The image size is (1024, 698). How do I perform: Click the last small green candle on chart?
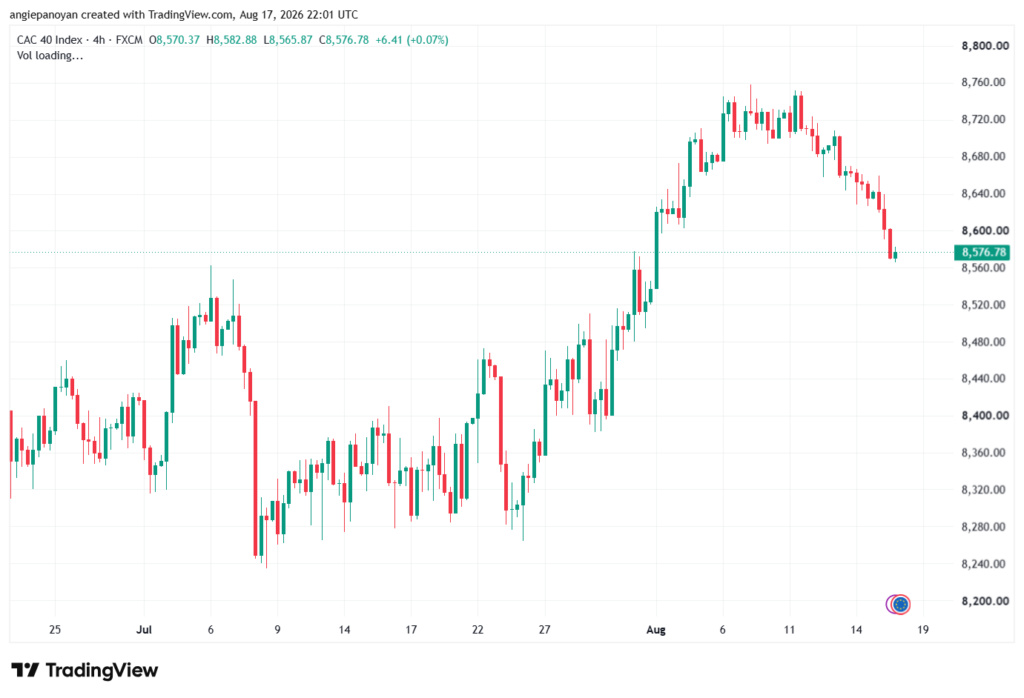click(895, 255)
